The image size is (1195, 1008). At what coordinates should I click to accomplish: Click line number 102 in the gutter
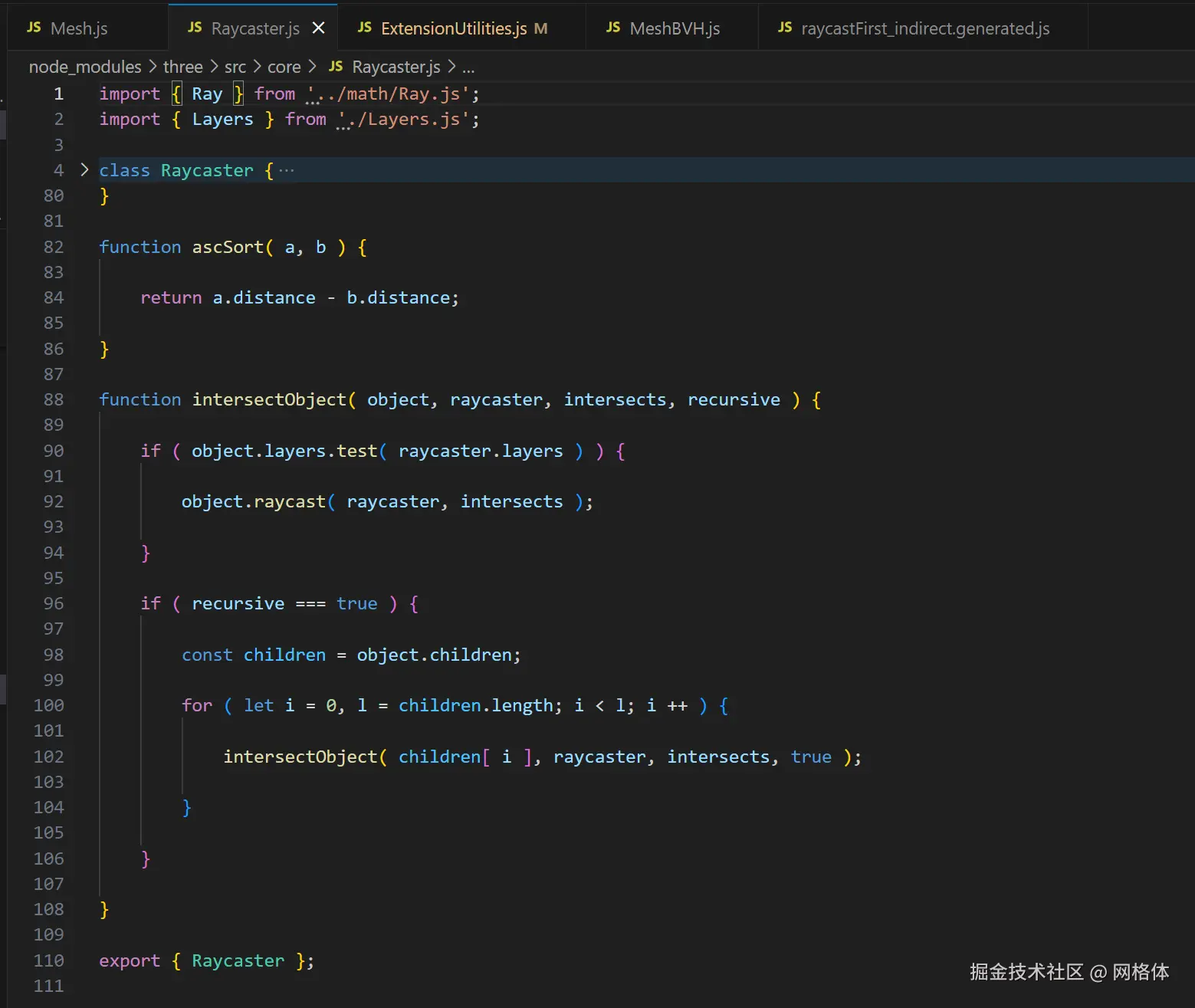point(49,757)
